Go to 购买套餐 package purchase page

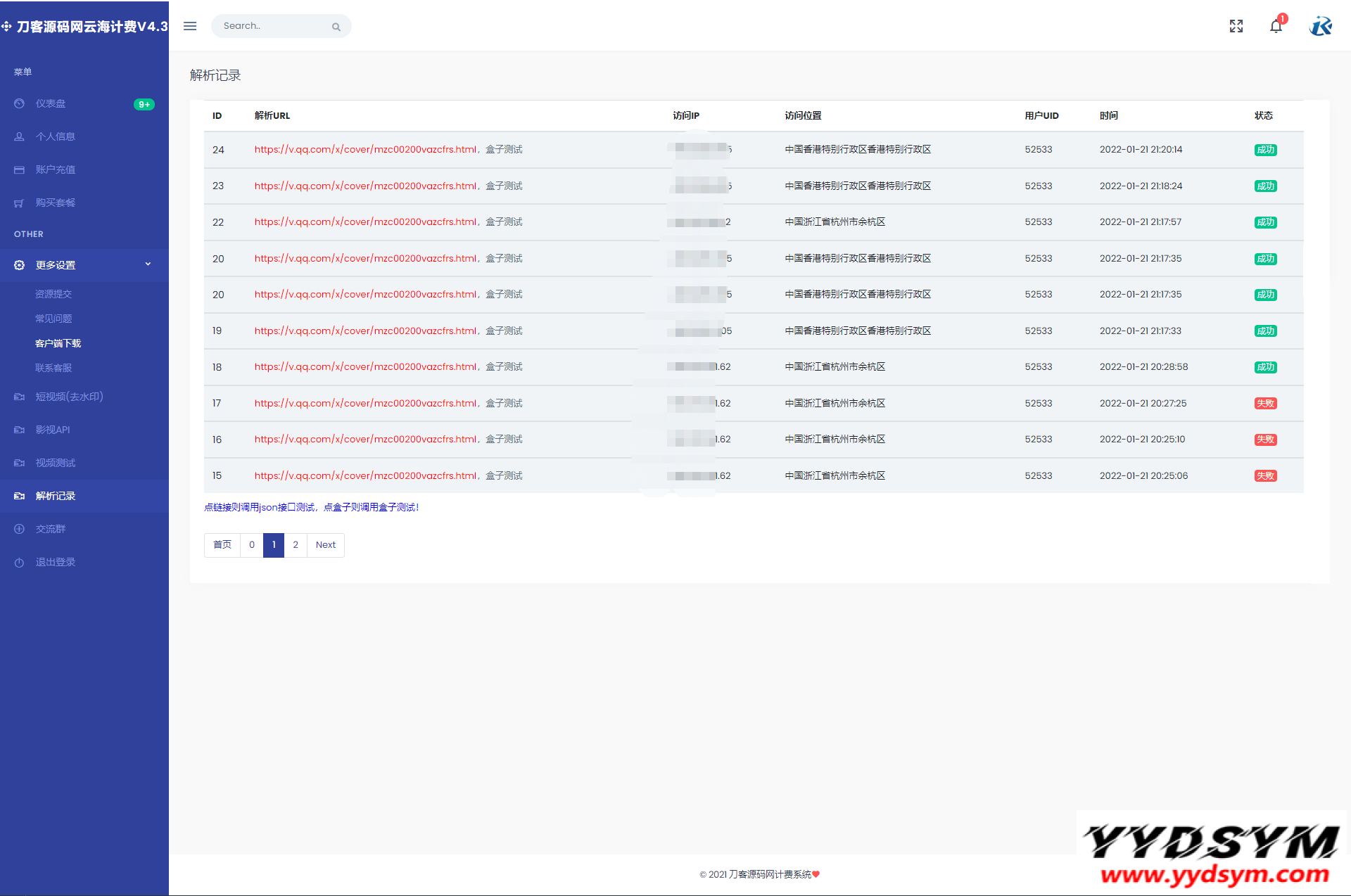56,203
